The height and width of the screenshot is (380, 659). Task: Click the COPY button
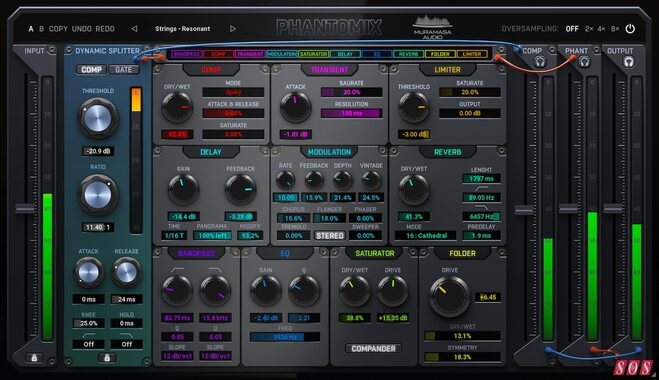point(58,29)
